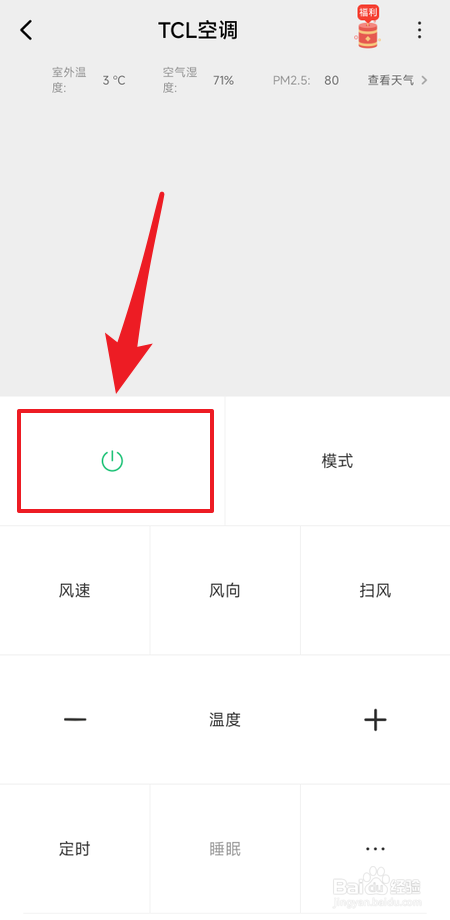Viewport: 450px width, 920px height.
Task: Adjust air direction with 风向
Action: pos(225,590)
